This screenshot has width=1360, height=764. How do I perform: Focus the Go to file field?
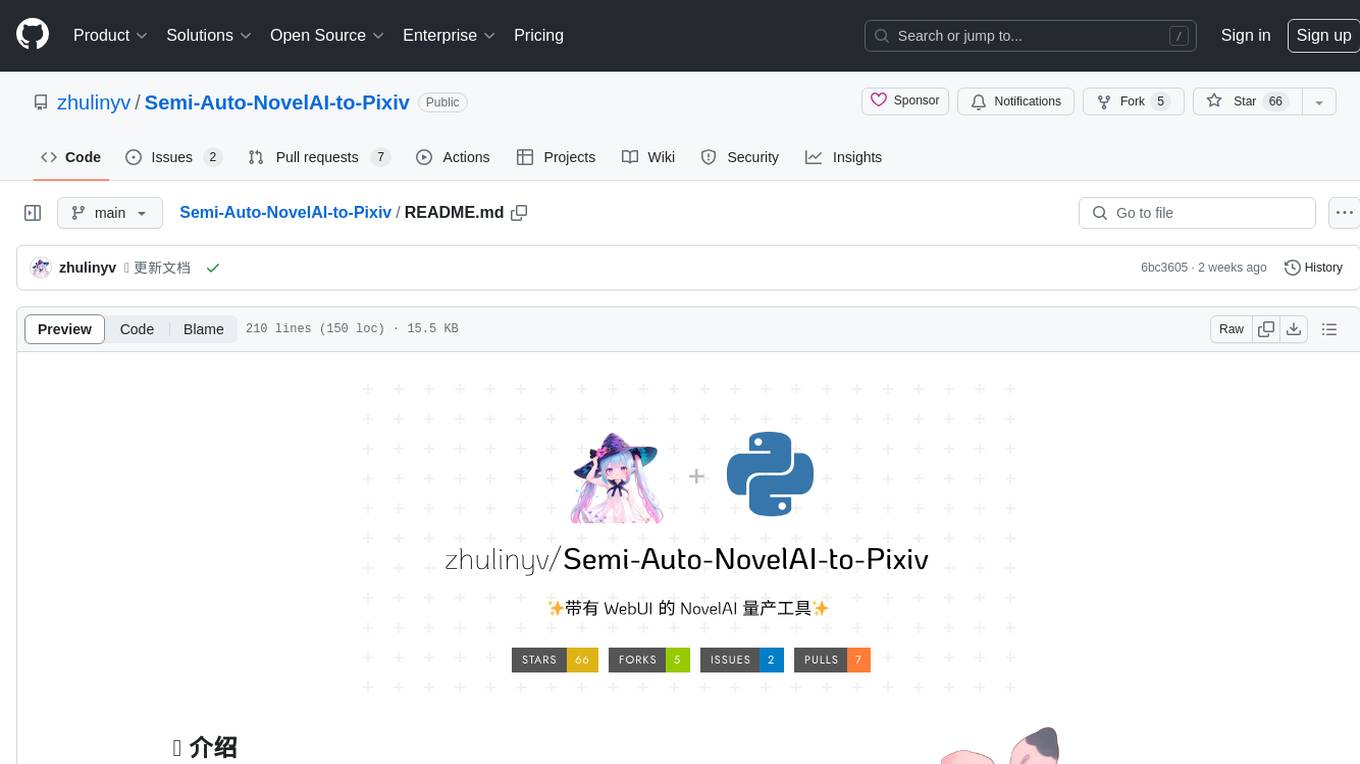tap(1197, 213)
